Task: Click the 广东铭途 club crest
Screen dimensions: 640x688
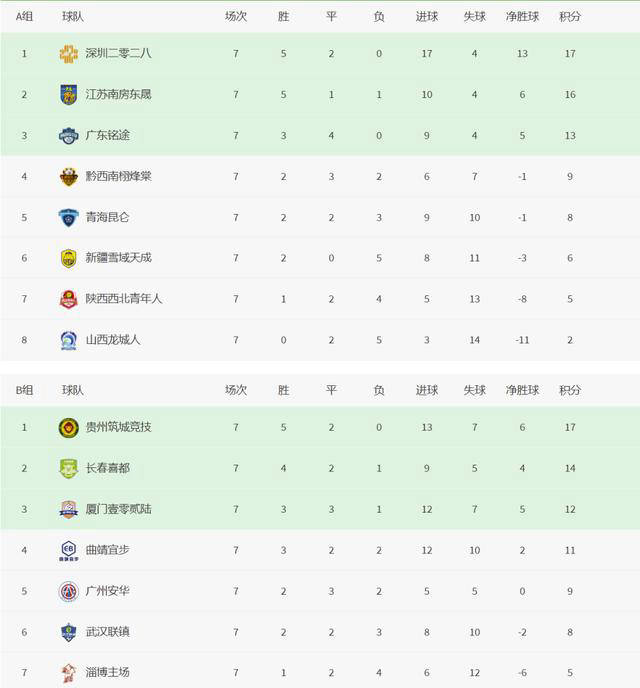Action: point(68,136)
